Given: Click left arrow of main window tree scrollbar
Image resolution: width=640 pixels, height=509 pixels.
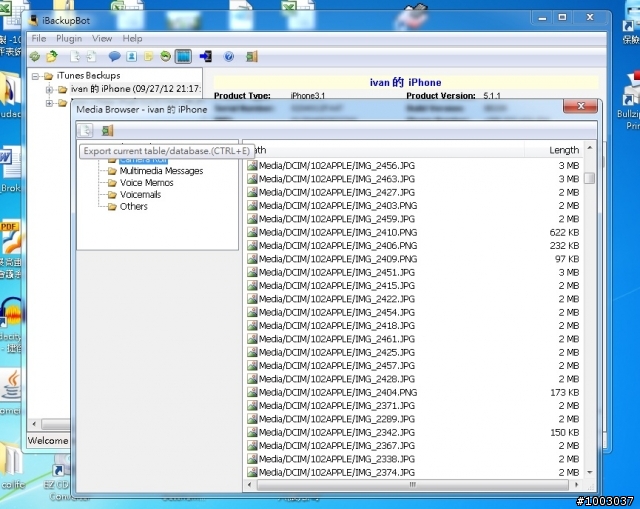Looking at the screenshot, I should (34, 424).
